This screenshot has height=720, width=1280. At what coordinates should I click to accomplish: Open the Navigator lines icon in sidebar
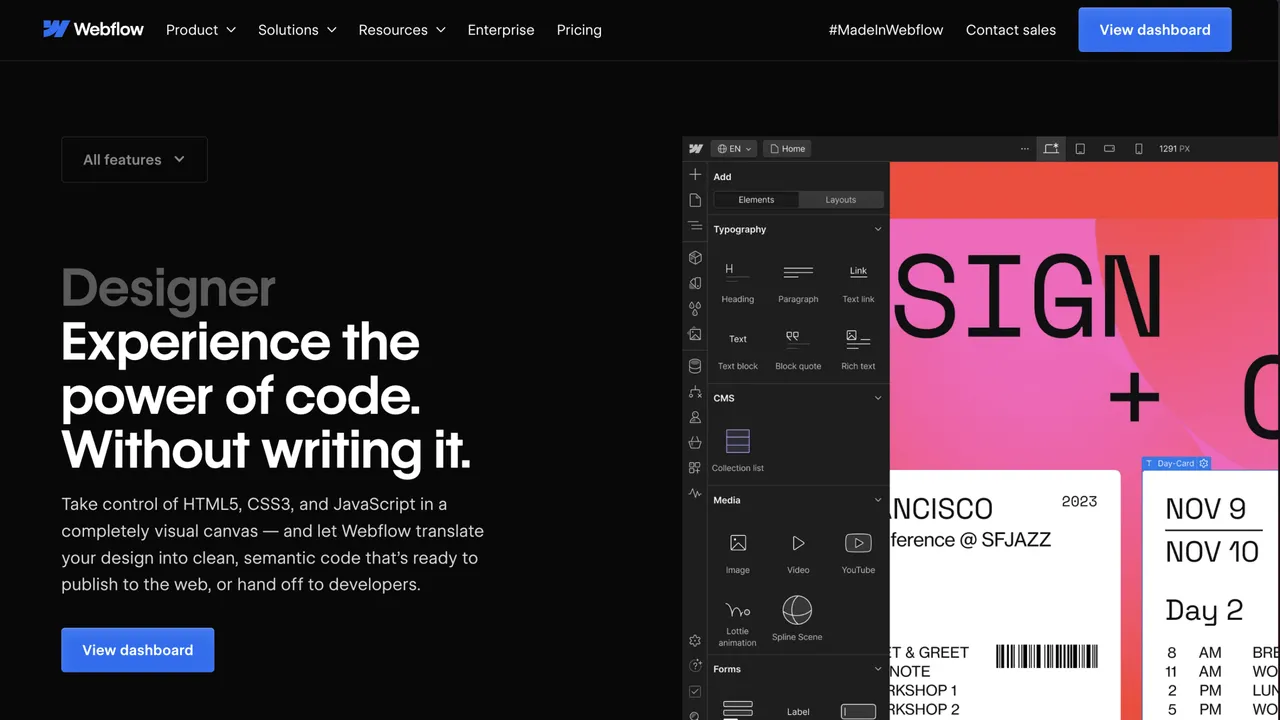pos(695,226)
